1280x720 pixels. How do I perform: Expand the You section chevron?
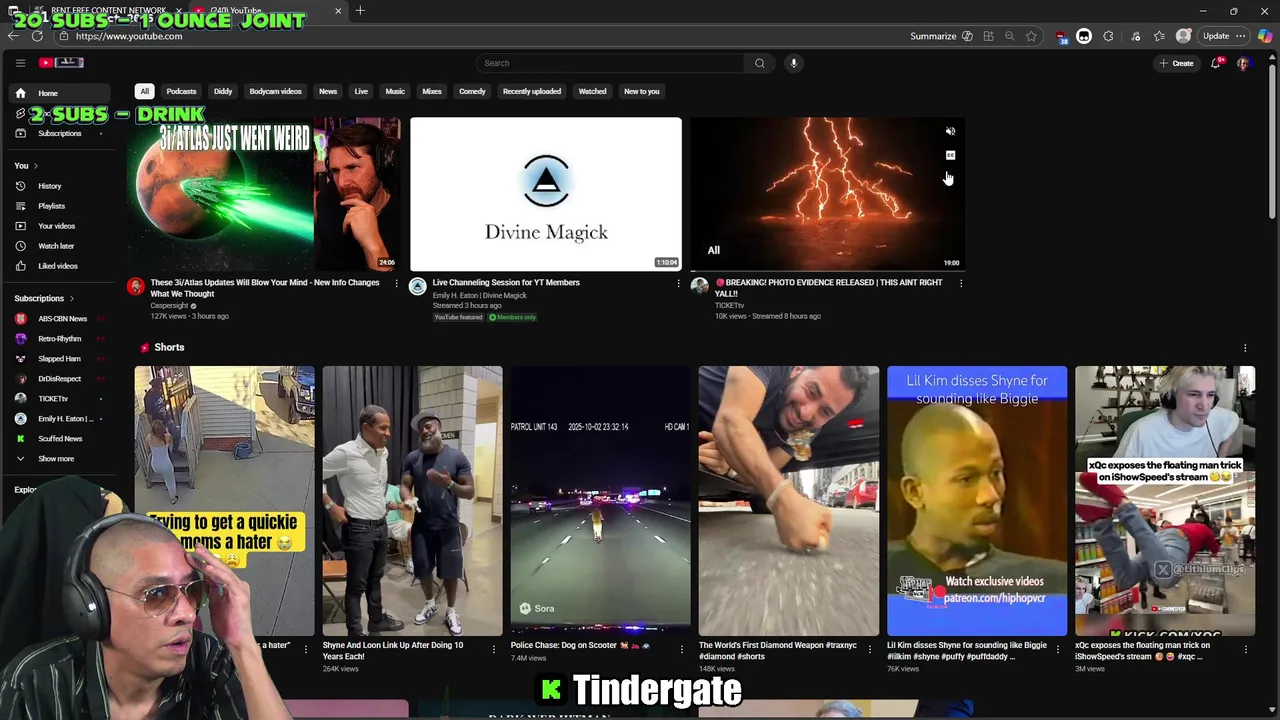(36, 166)
